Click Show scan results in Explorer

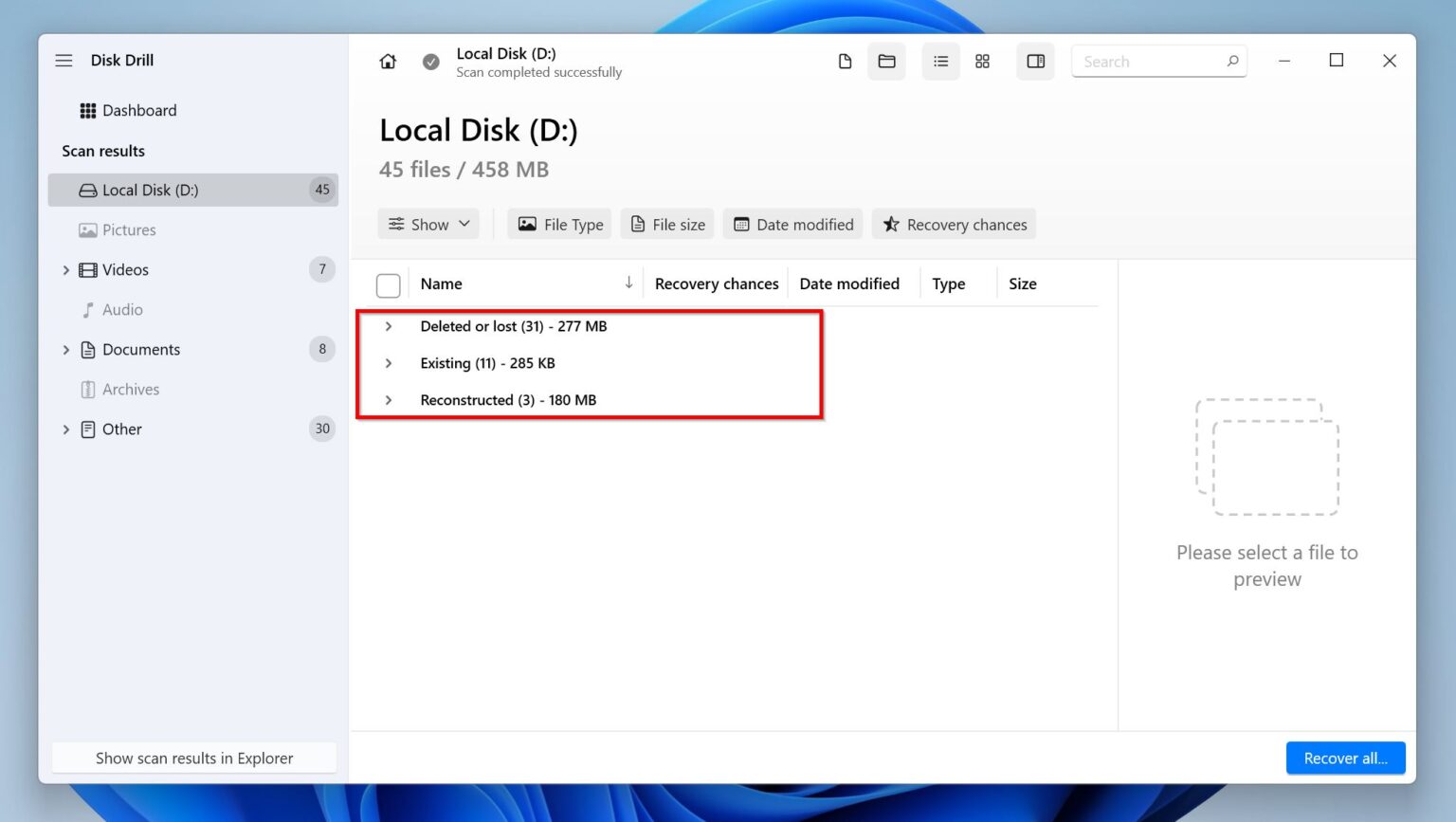coord(193,758)
